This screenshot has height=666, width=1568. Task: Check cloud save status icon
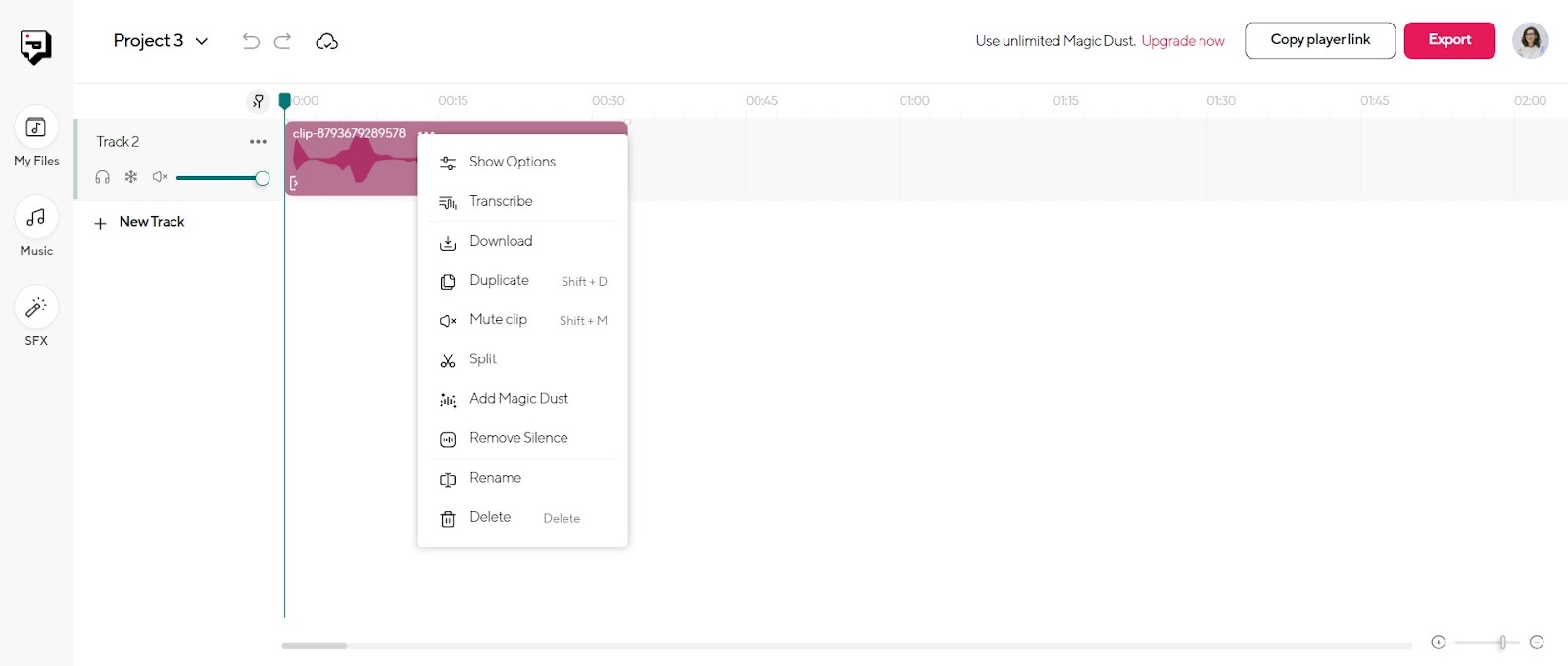326,41
